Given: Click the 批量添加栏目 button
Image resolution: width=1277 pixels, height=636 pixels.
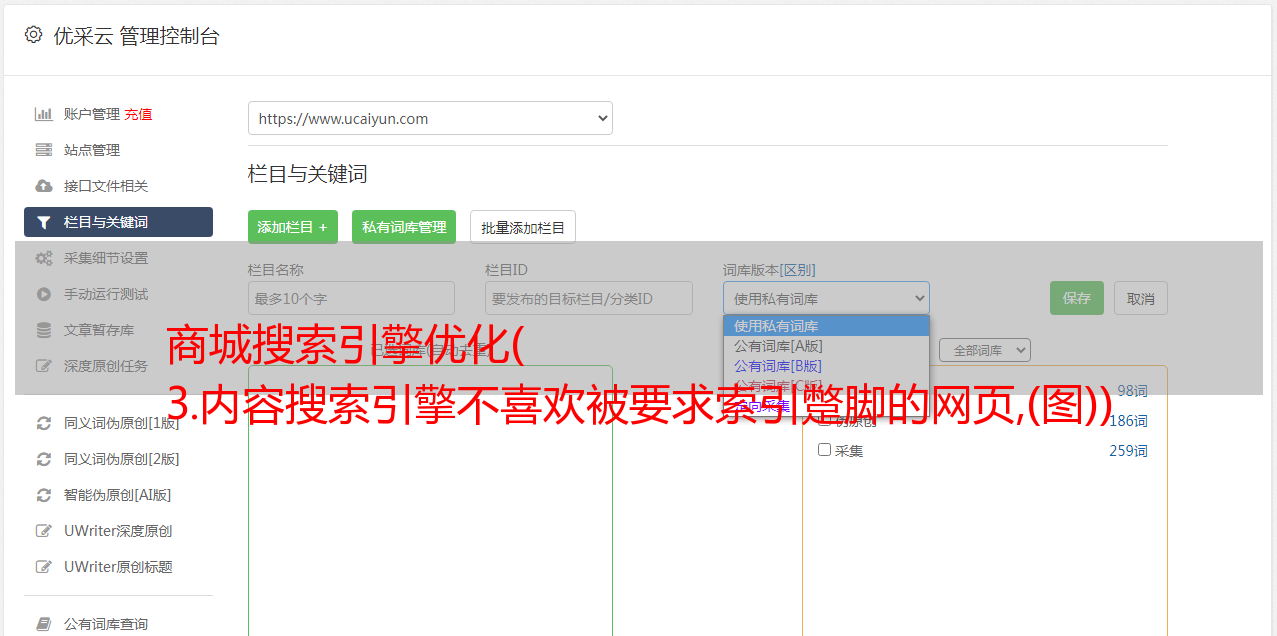Looking at the screenshot, I should 523,227.
